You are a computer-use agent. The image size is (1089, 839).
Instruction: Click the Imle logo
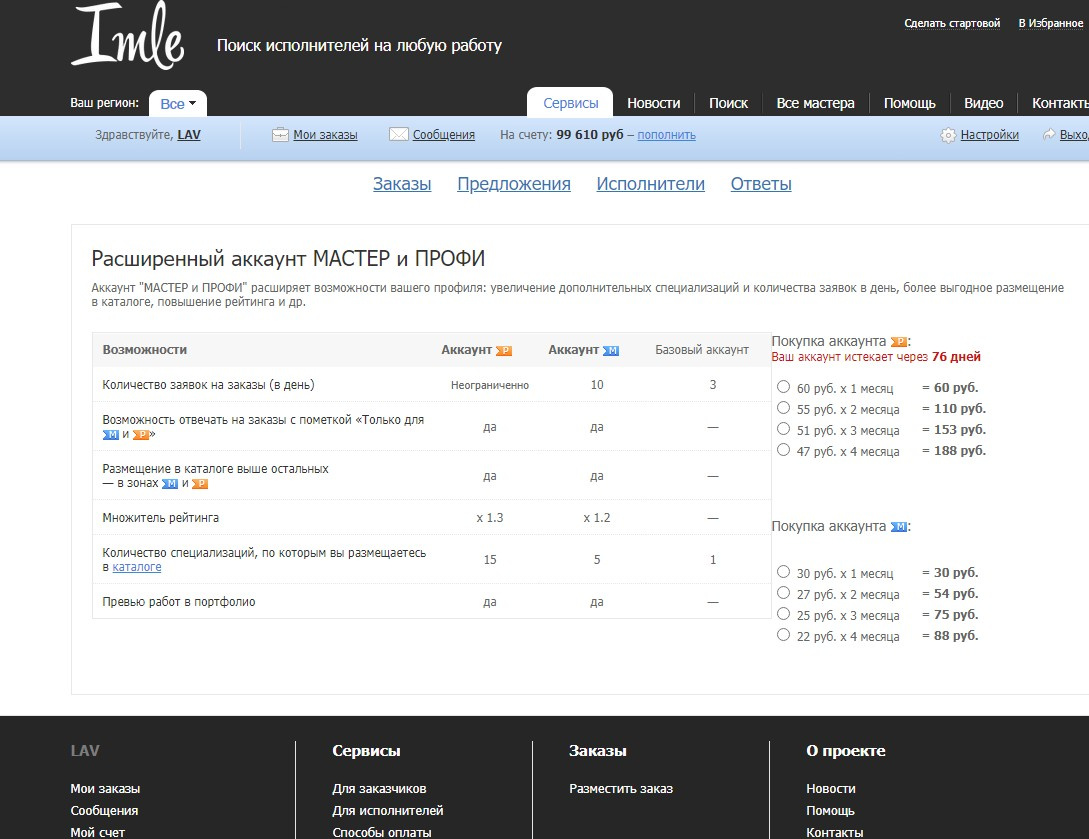click(x=127, y=35)
